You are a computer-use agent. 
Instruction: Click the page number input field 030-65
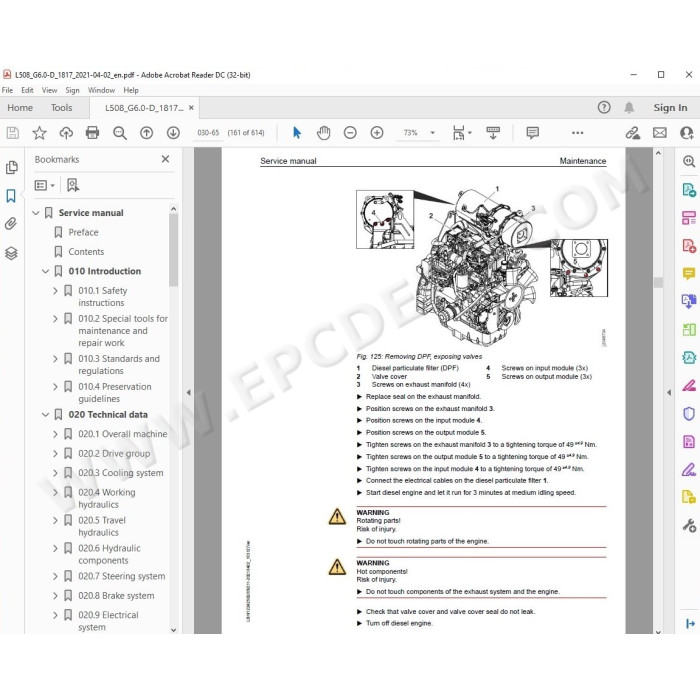[x=208, y=133]
